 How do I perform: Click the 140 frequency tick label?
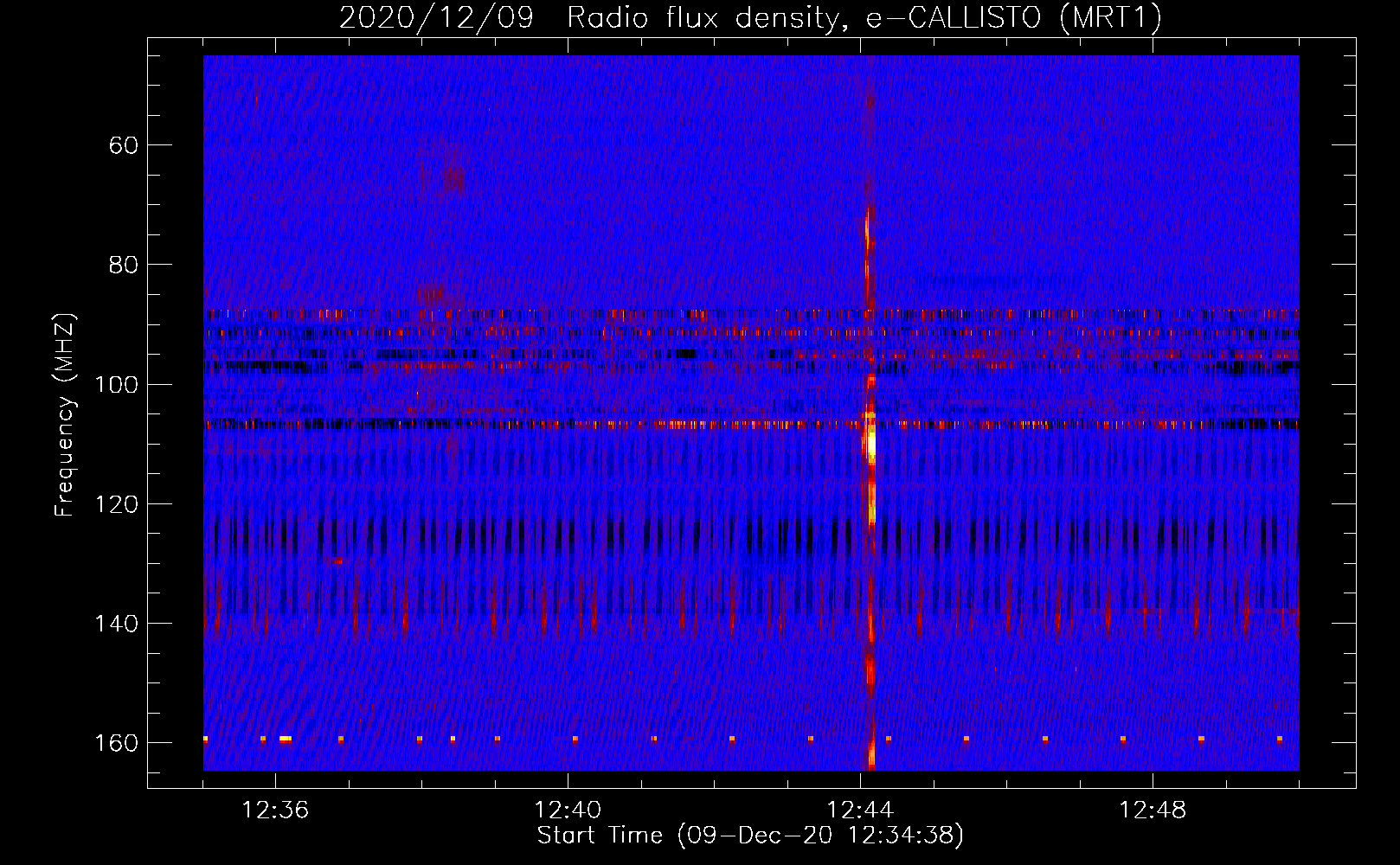coord(117,624)
